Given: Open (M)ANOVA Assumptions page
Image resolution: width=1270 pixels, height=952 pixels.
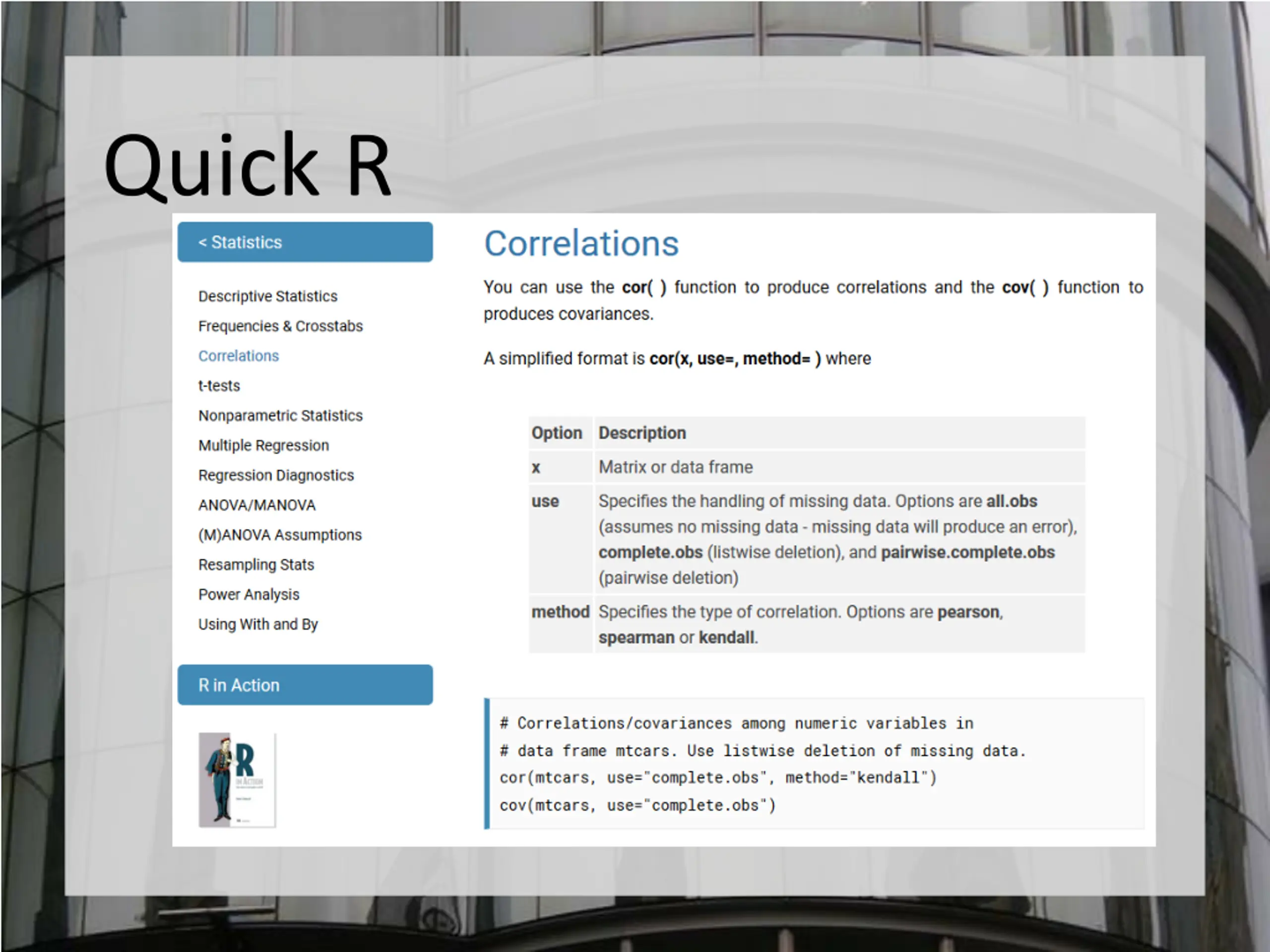Looking at the screenshot, I should click(280, 535).
